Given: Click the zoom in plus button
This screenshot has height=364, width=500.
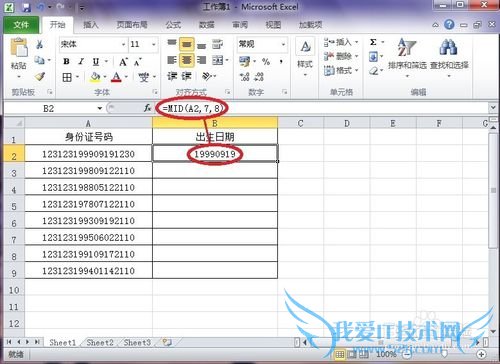Looking at the screenshot, I should (x=481, y=354).
